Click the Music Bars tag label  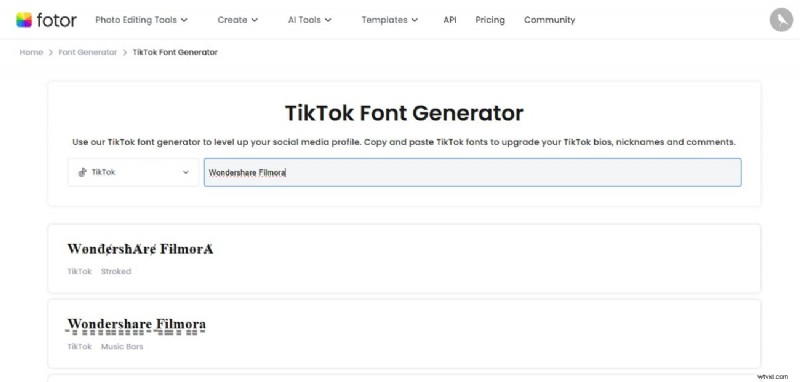pos(122,346)
